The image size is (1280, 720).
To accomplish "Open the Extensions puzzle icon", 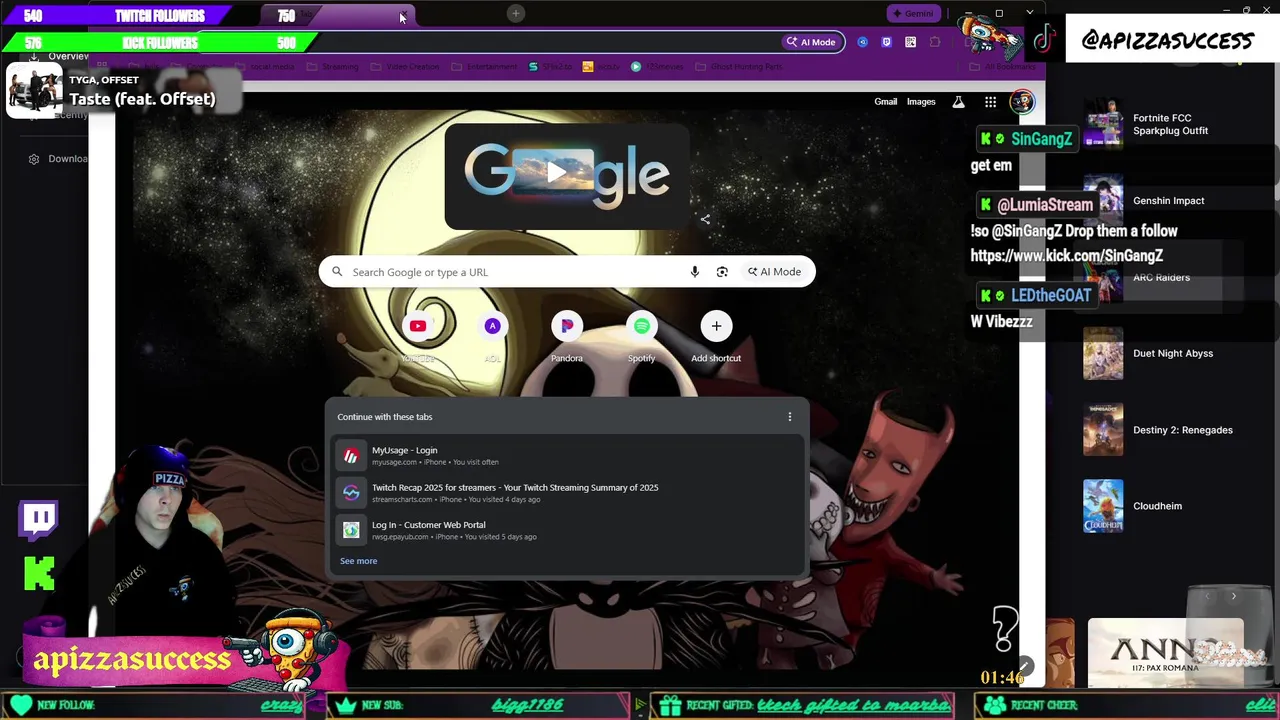I will (935, 42).
